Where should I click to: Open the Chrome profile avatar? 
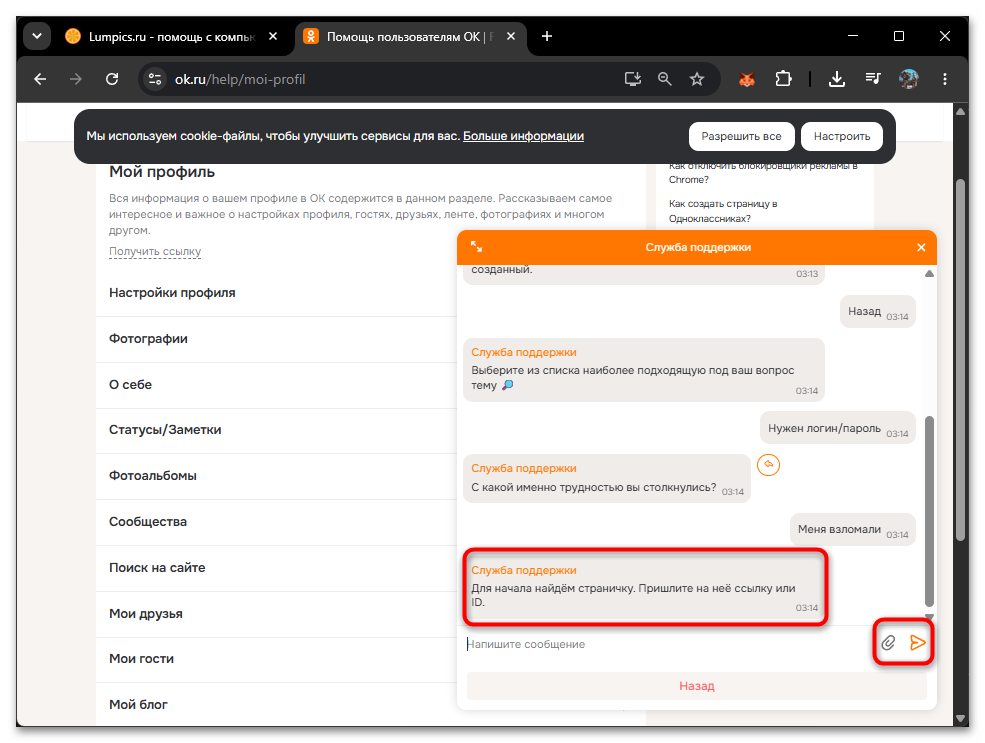908,79
